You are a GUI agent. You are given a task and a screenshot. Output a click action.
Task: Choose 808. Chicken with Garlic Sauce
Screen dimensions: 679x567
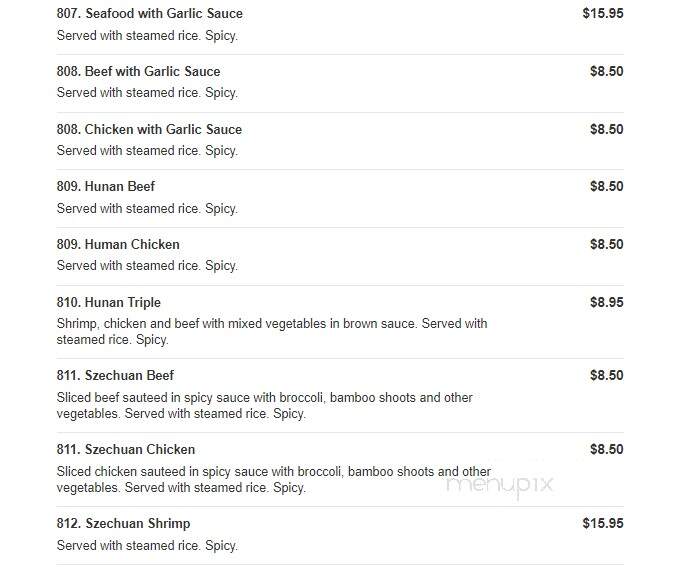(149, 130)
